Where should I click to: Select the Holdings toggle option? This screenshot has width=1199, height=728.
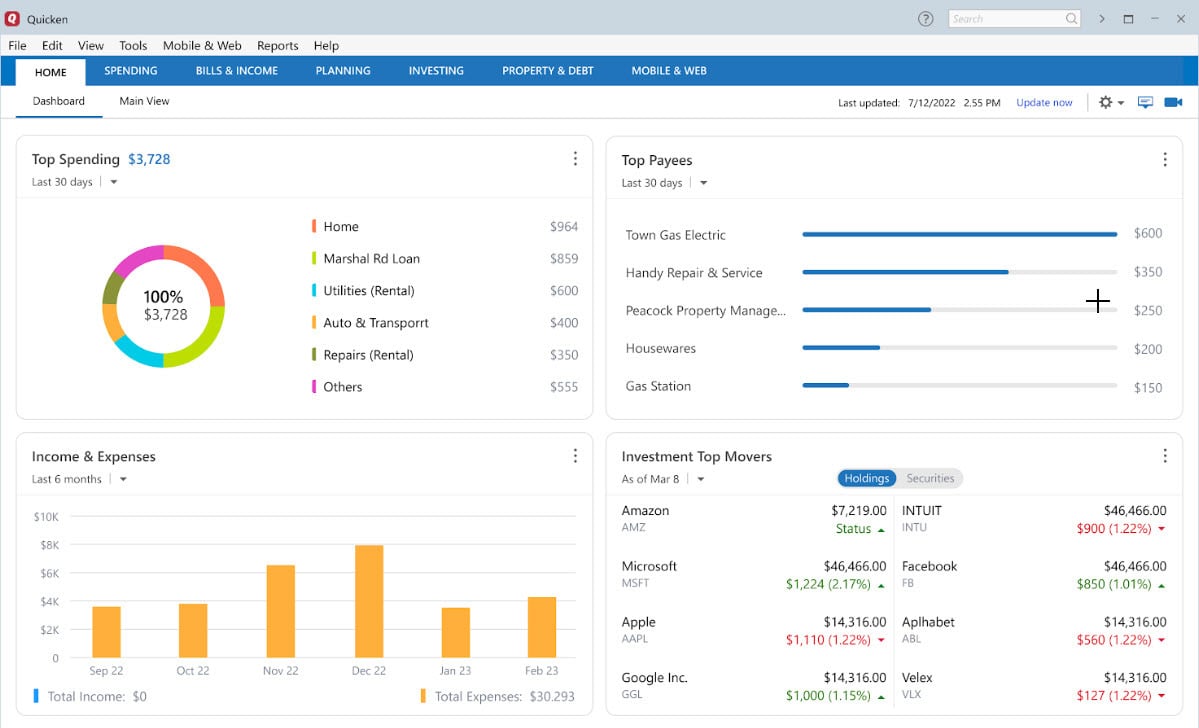tap(866, 478)
